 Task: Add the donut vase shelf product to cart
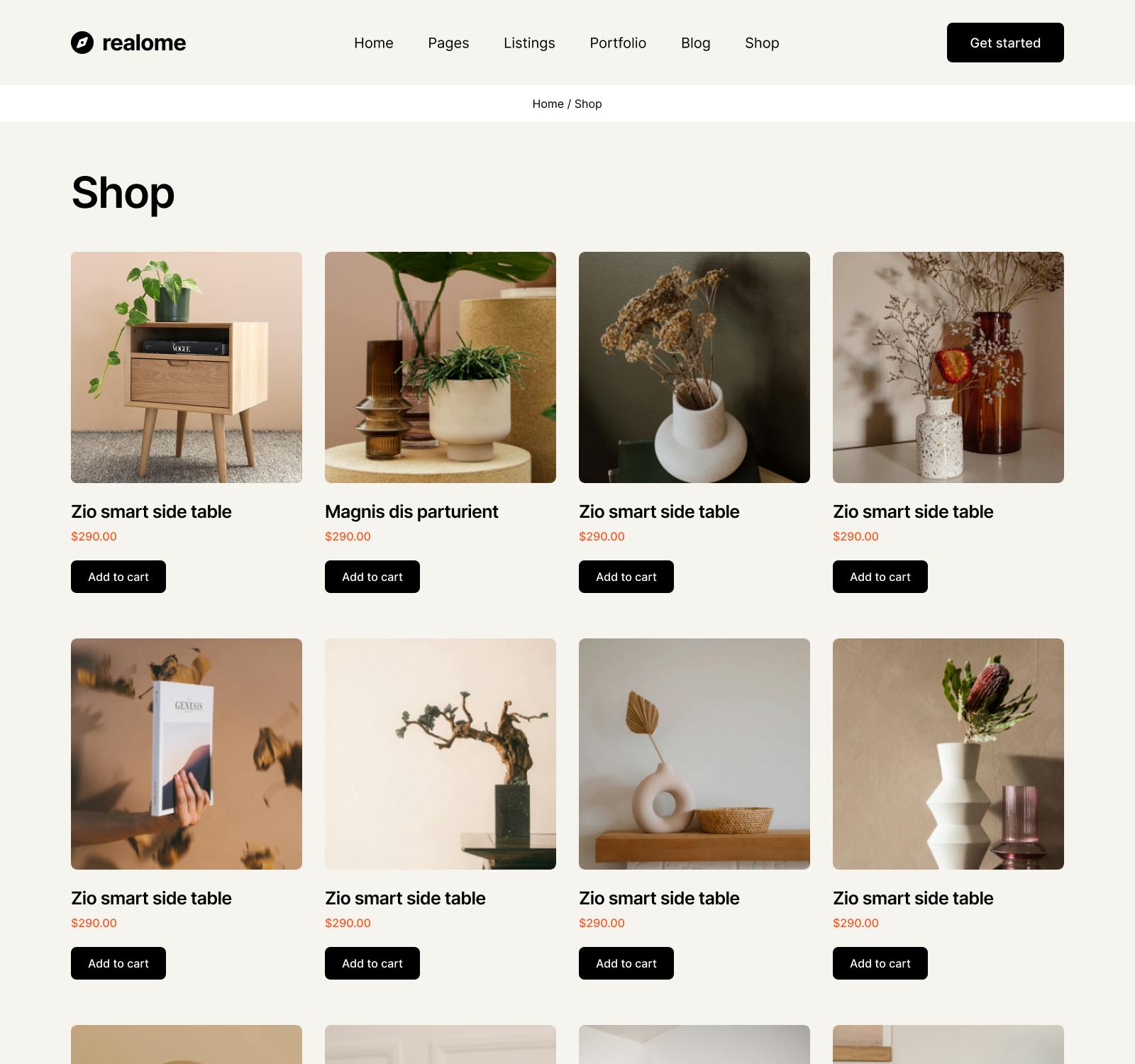pos(626,963)
